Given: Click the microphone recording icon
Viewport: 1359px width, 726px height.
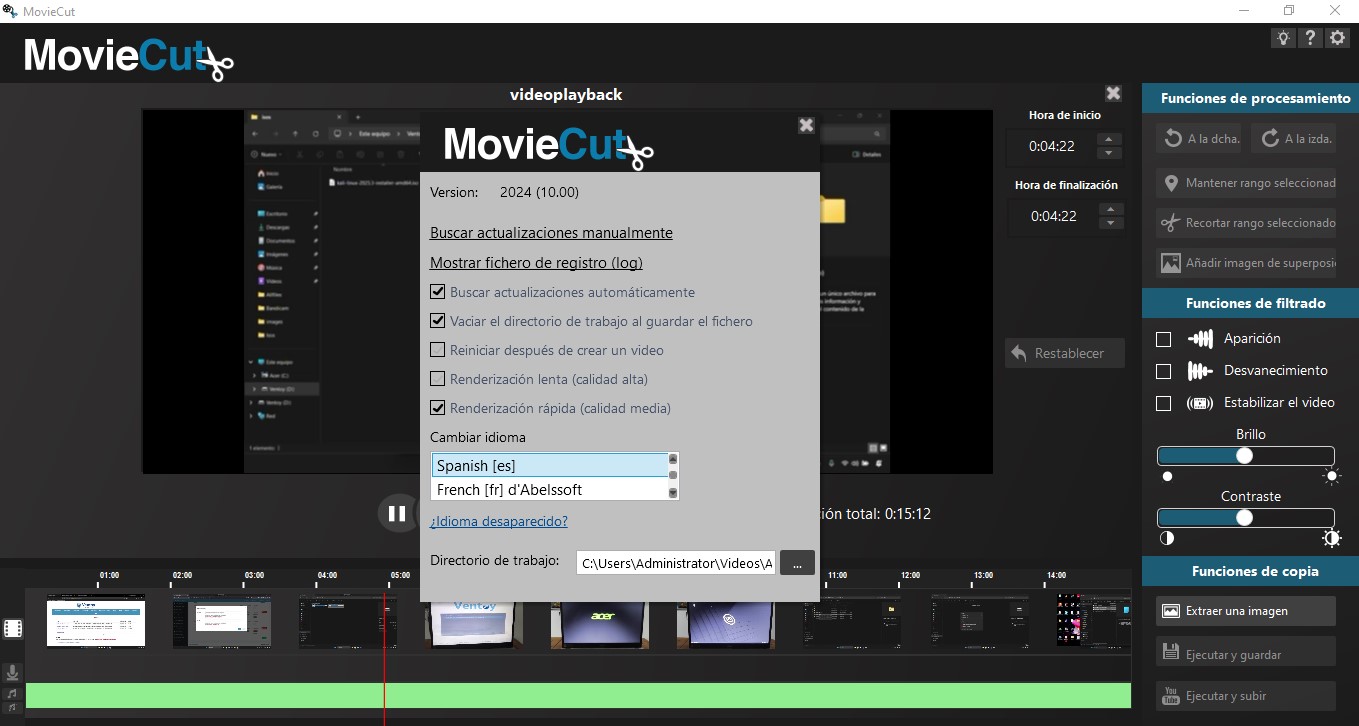Looking at the screenshot, I should pos(12,671).
